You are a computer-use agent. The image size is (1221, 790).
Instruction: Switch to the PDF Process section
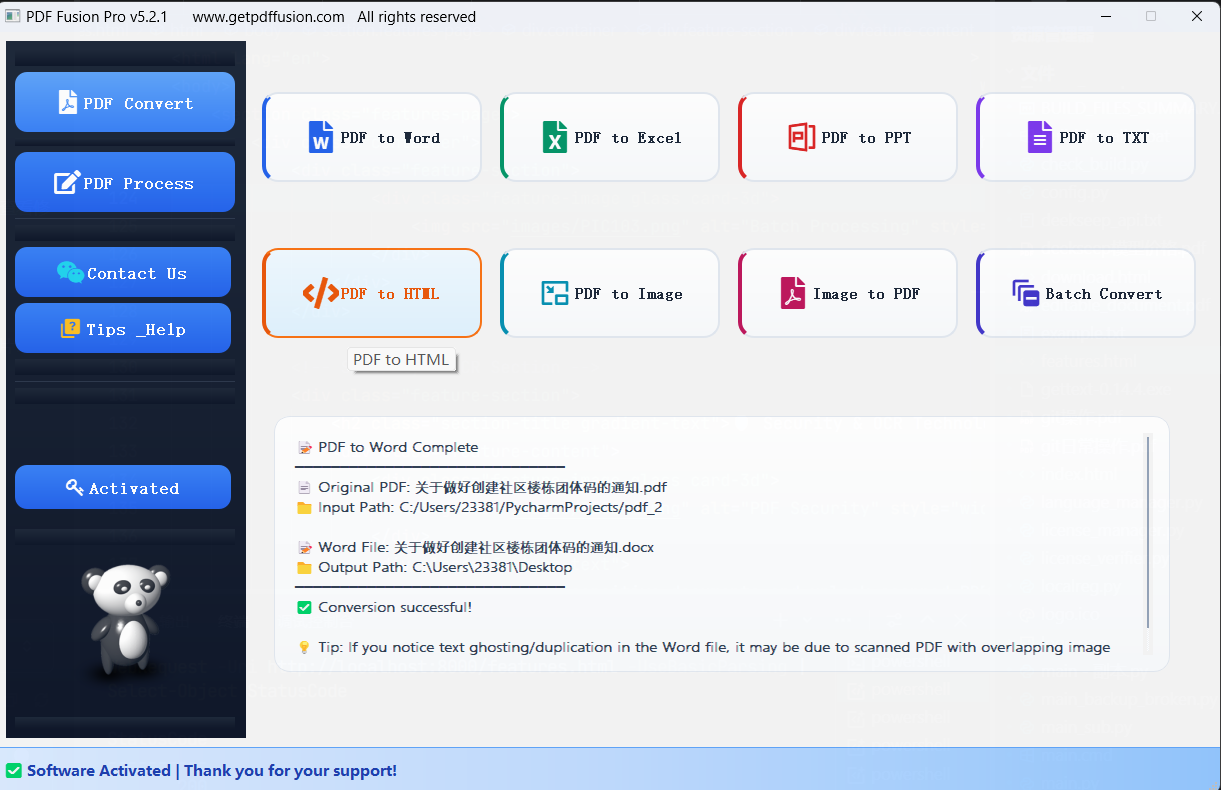[124, 182]
